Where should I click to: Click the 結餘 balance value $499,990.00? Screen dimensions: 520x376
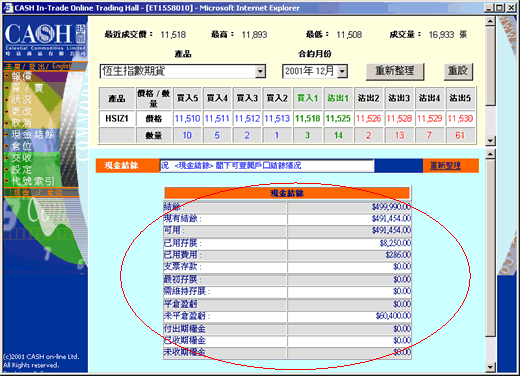[x=391, y=207]
